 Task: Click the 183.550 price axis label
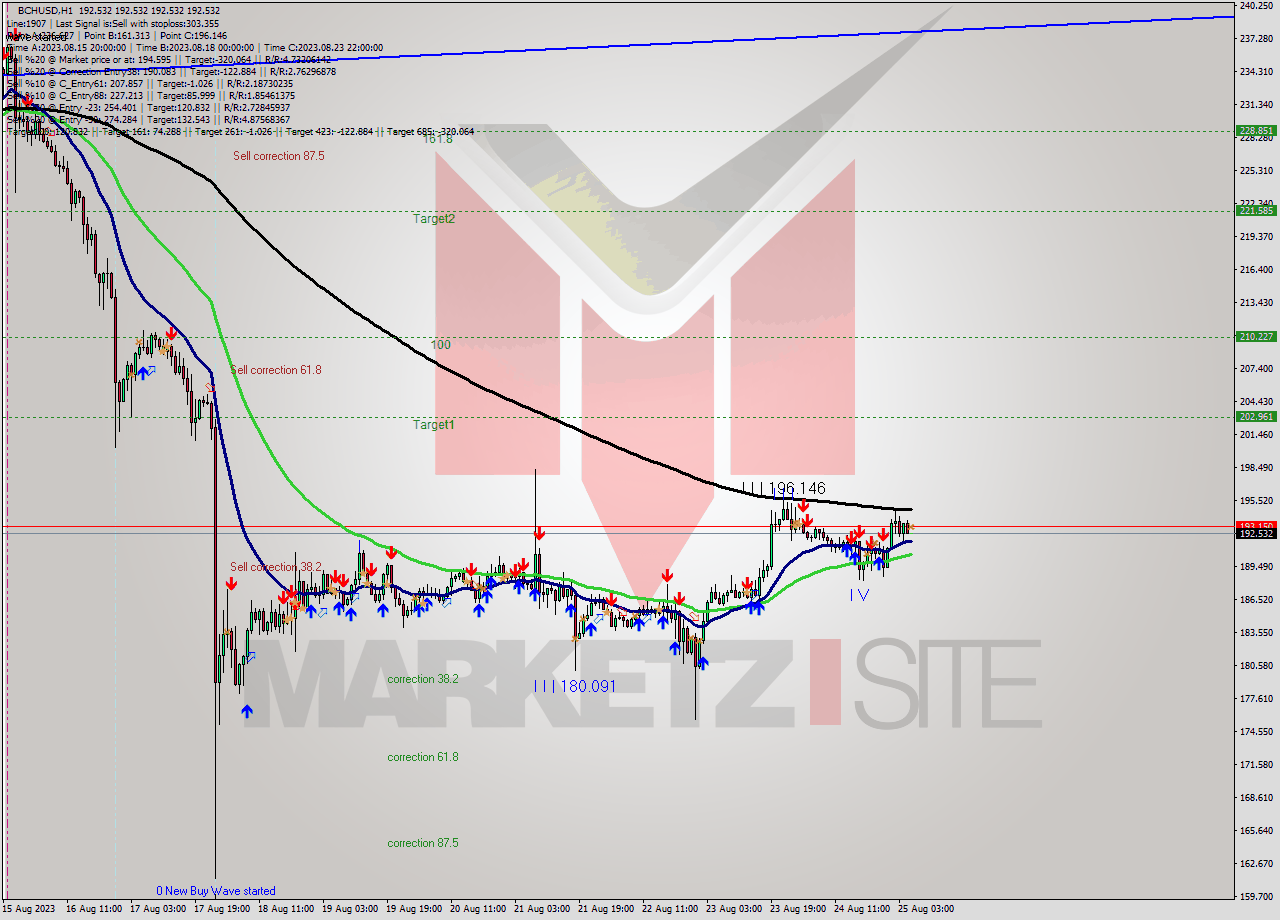1256,632
